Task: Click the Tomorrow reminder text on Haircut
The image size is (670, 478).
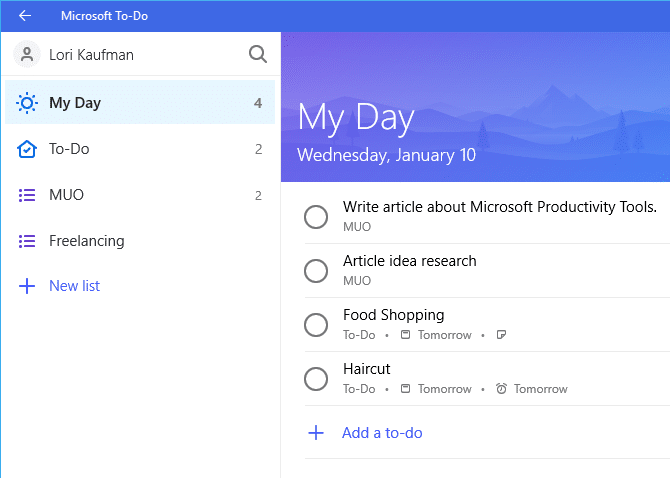Action: [x=541, y=389]
